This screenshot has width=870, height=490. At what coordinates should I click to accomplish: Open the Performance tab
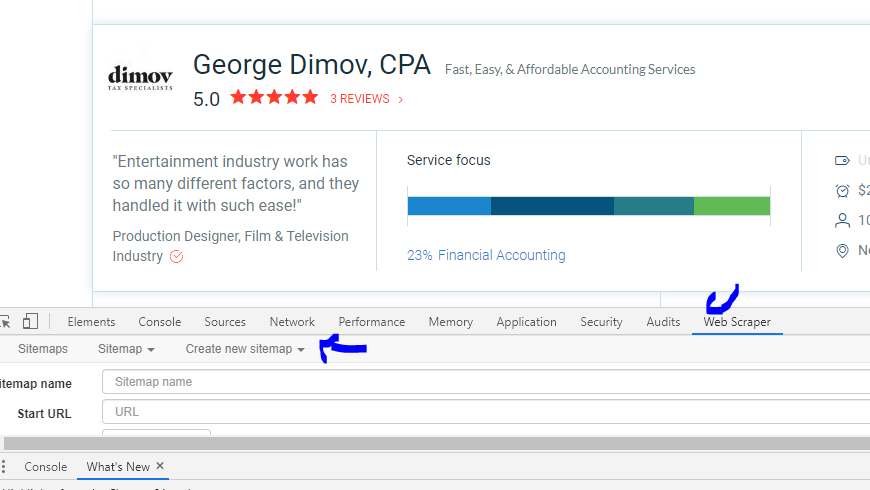372,322
